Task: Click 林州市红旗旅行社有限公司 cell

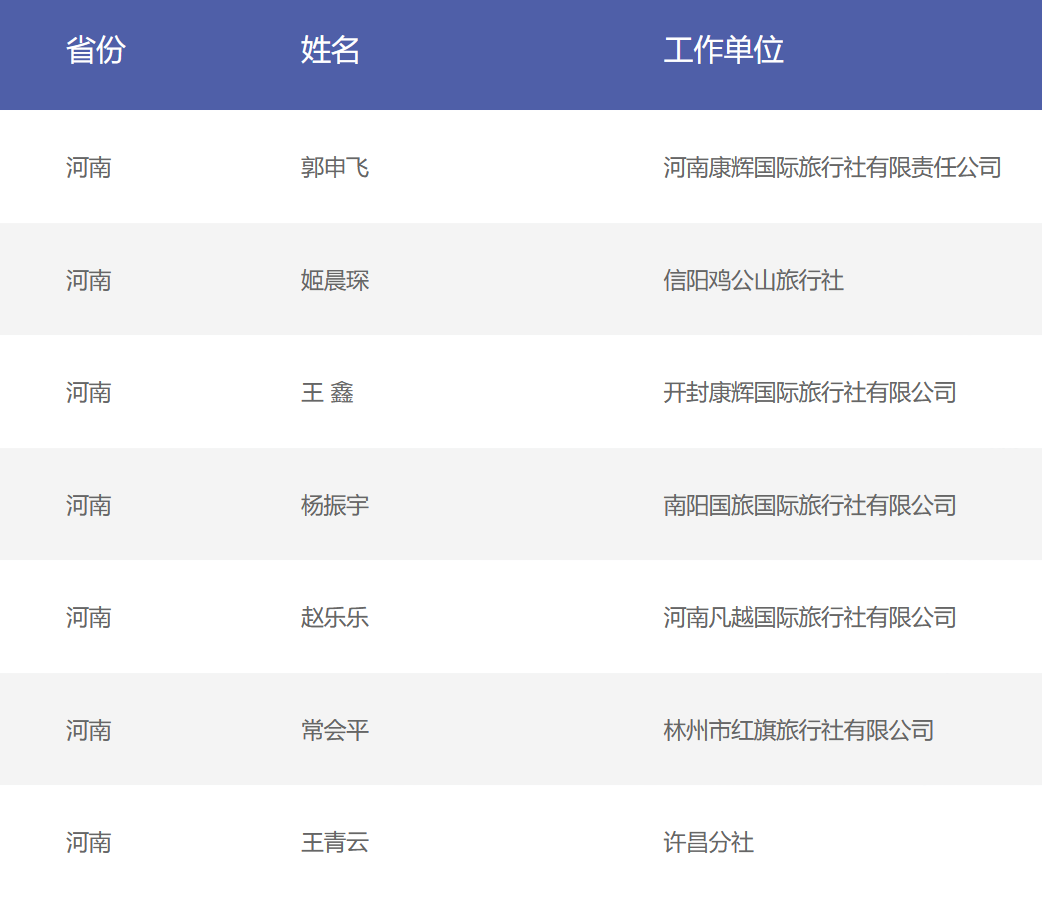Action: [x=798, y=731]
